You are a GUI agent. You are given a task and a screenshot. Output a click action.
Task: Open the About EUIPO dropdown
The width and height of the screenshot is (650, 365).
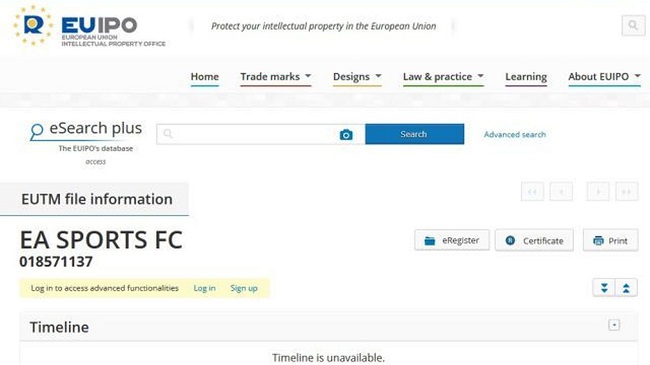(604, 77)
